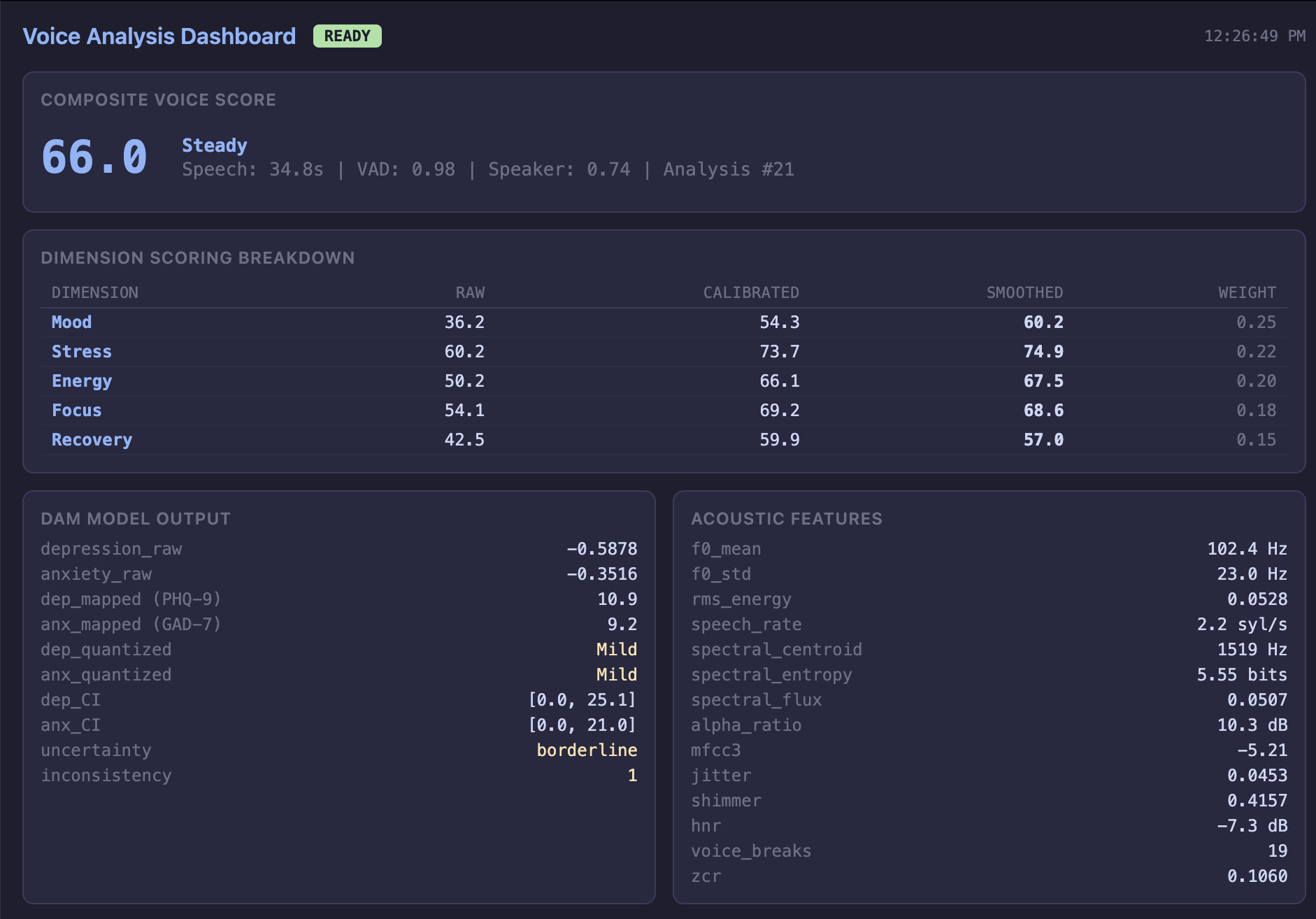The width and height of the screenshot is (1316, 919).
Task: Click Mood smoothed value 60.2
Action: point(1043,322)
